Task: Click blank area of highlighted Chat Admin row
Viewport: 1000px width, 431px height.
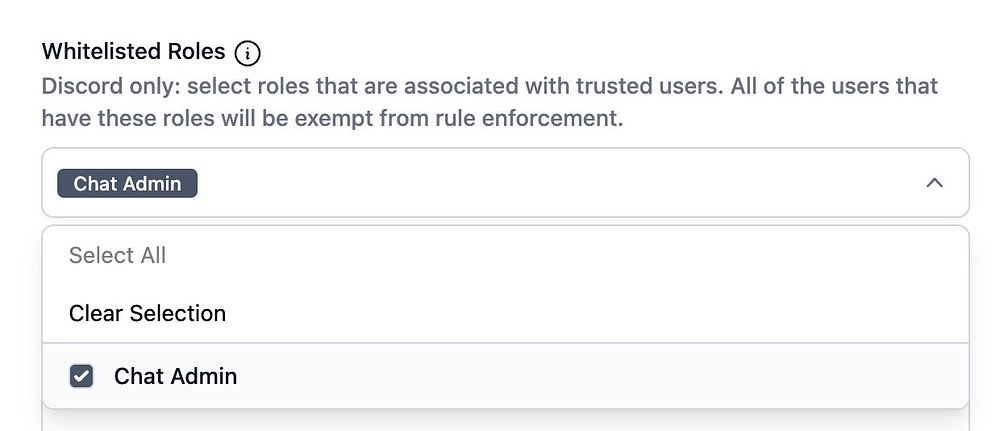Action: click(x=600, y=376)
